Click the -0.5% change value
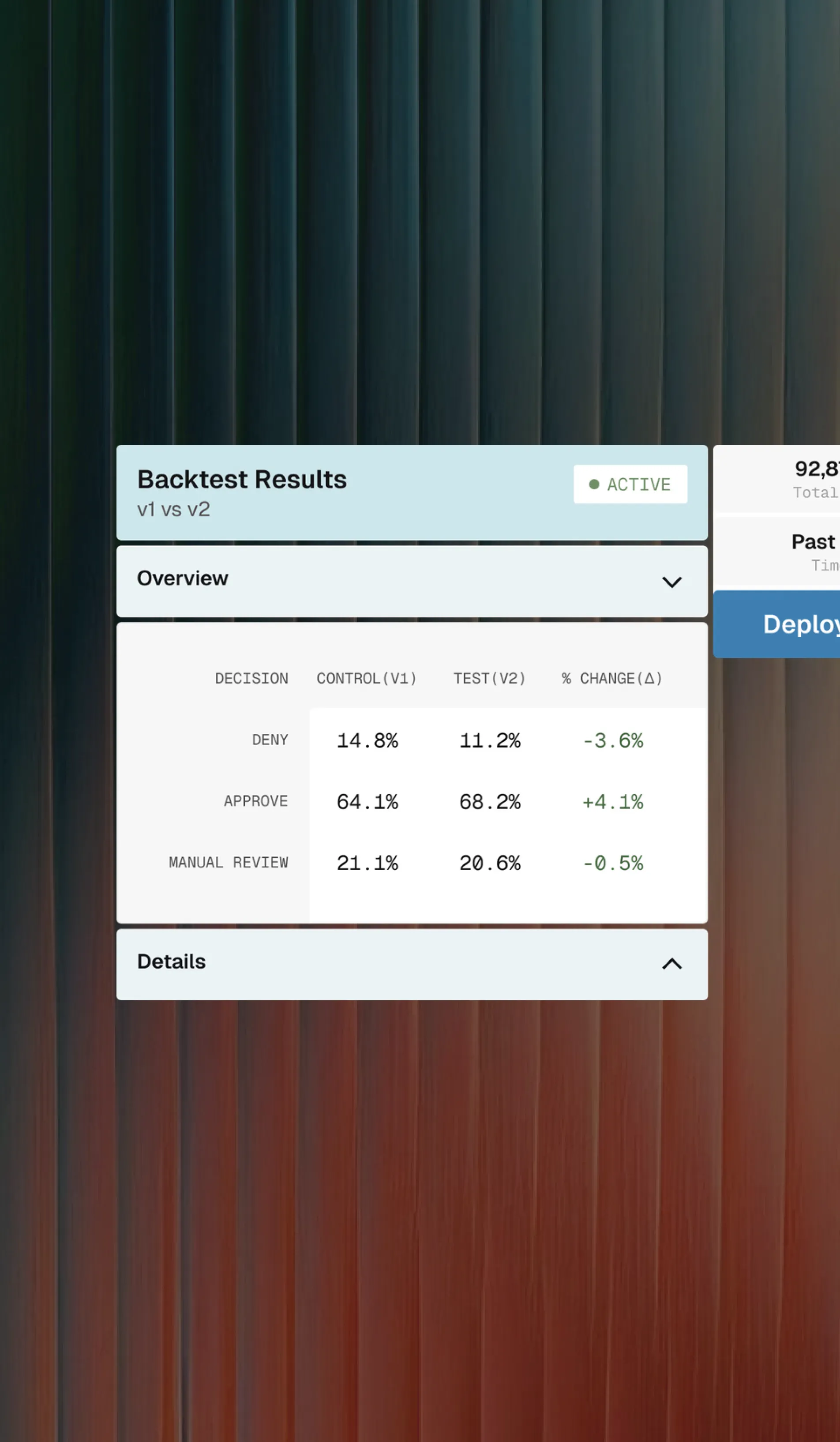This screenshot has height=1442, width=840. pyautogui.click(x=613, y=863)
